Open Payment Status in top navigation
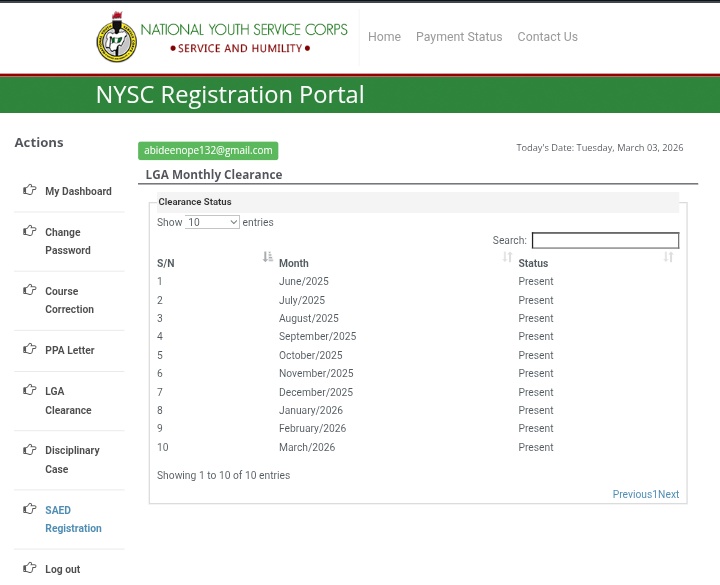The height and width of the screenshot is (585, 720). tap(459, 37)
